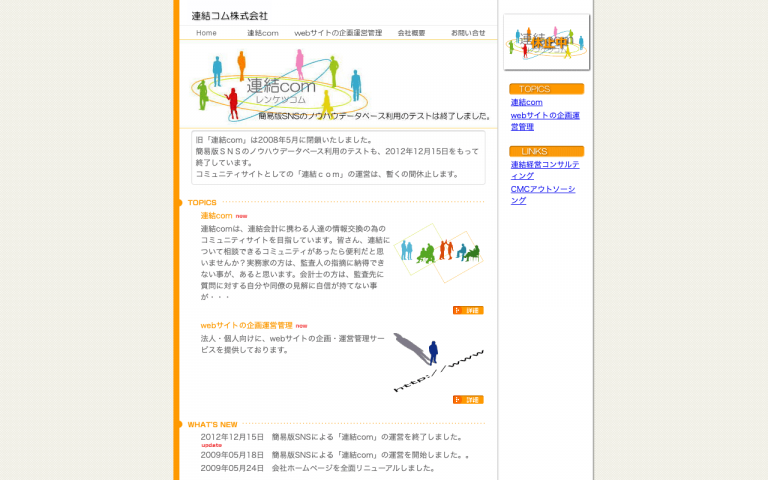Click the http://www shadow figure image

[438, 362]
